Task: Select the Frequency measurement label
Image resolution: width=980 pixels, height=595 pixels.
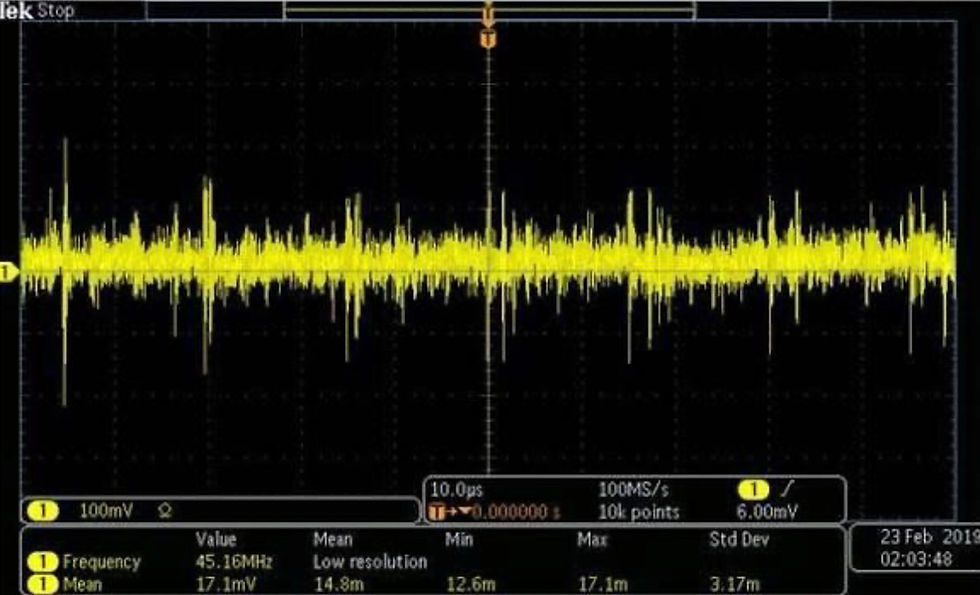Action: click(101, 562)
